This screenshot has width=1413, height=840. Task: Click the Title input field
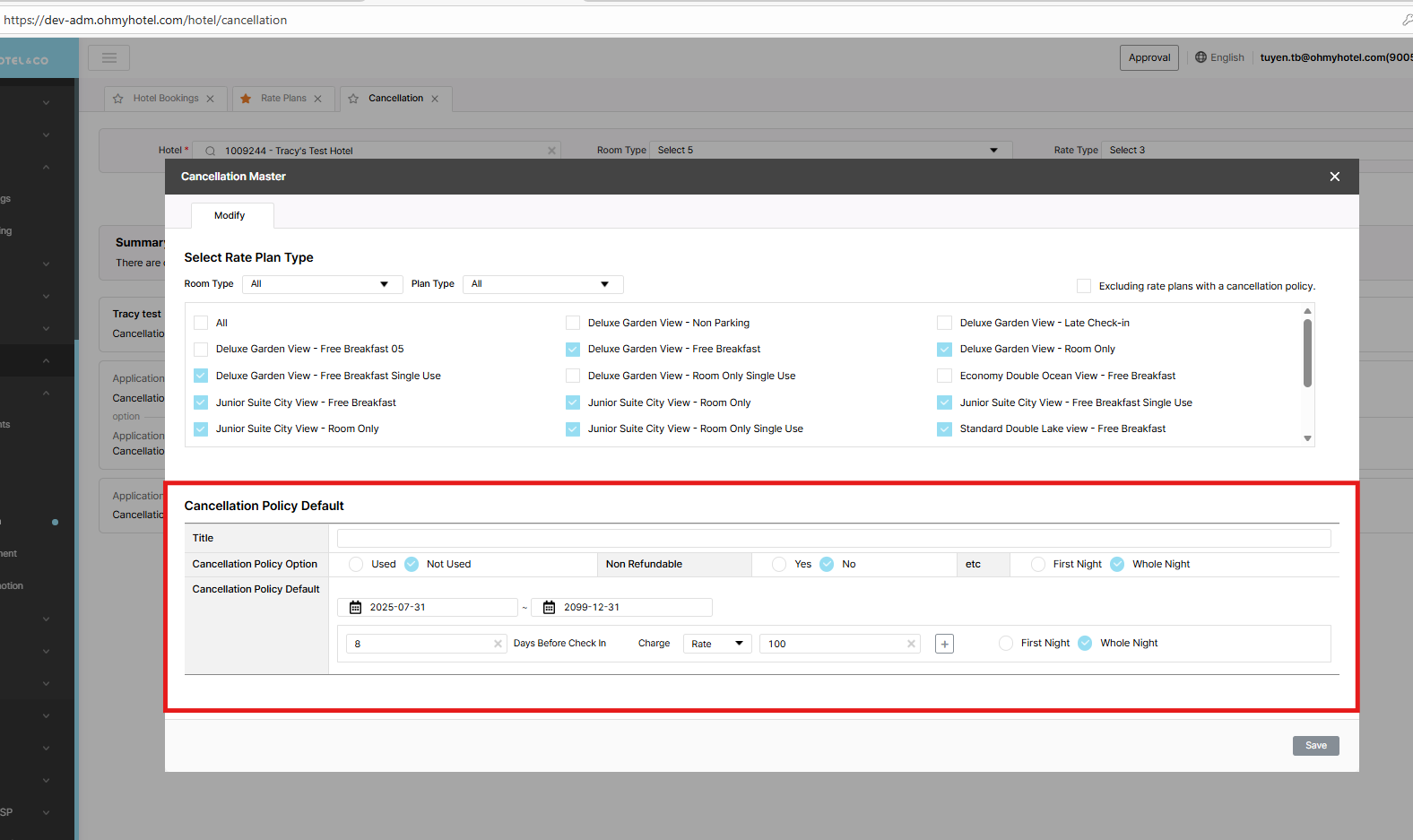pos(833,538)
